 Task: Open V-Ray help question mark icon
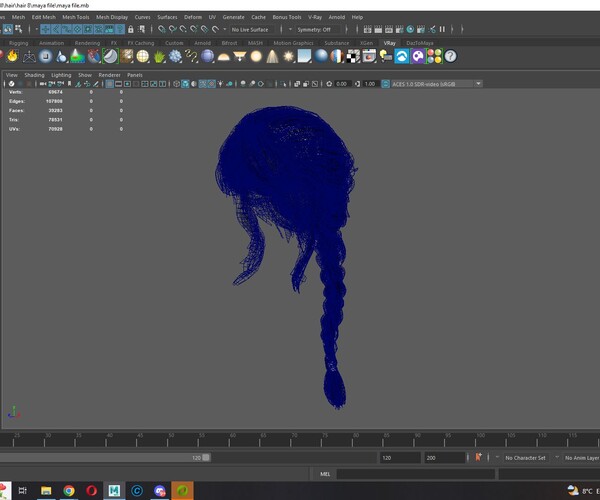click(450, 57)
